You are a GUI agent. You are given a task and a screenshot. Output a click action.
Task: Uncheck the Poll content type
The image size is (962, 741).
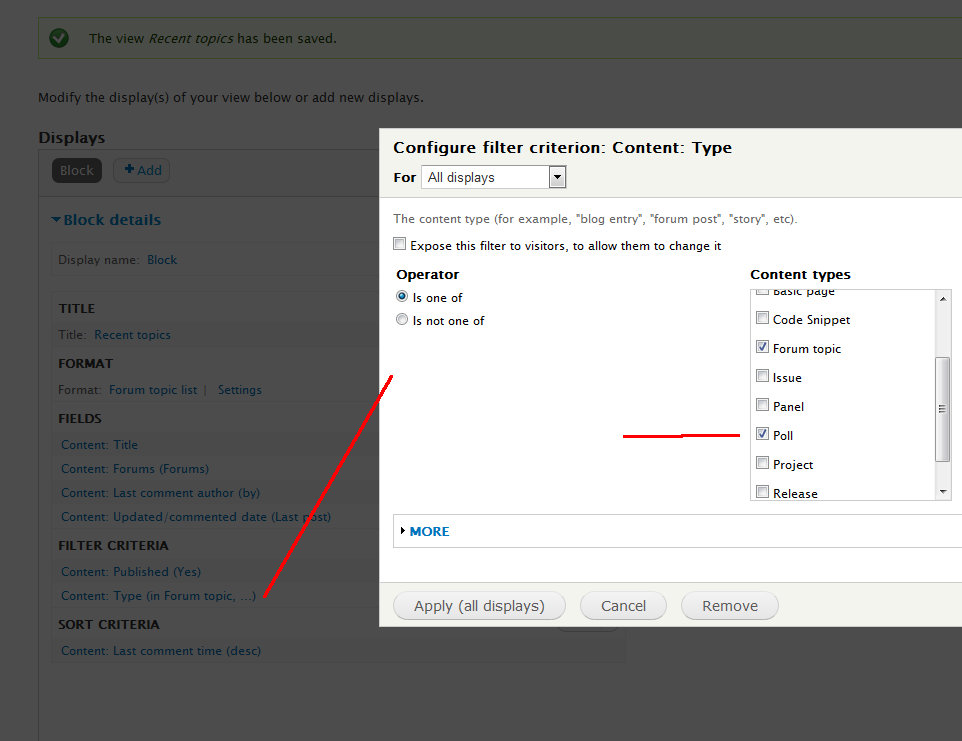(x=763, y=435)
